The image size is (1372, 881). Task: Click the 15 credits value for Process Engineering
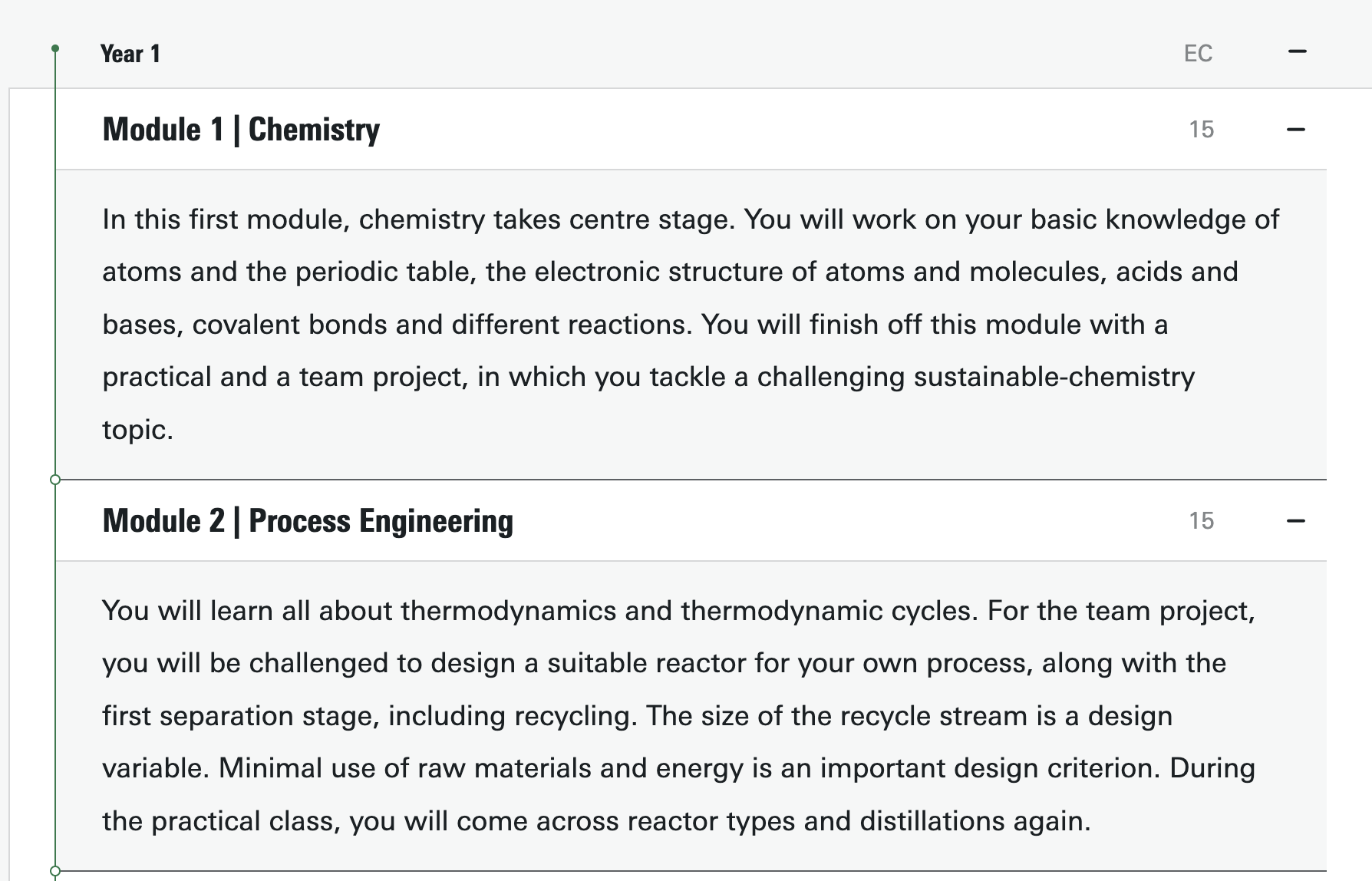(1202, 521)
